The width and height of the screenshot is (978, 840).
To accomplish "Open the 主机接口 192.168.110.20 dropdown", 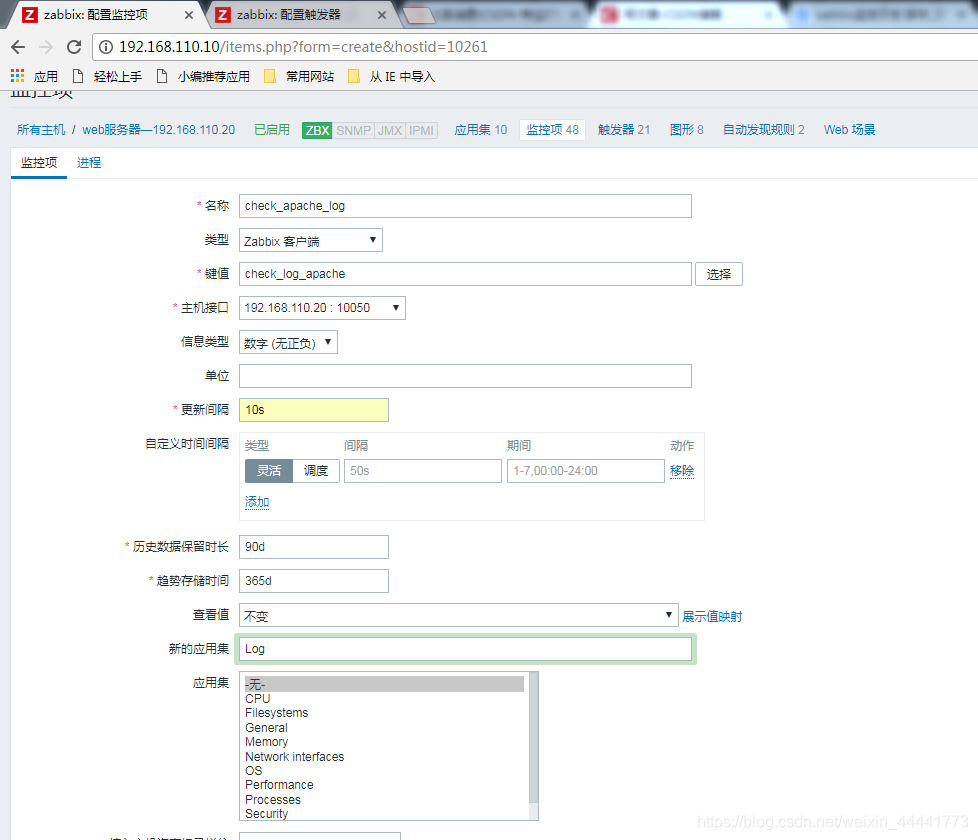I will (322, 308).
